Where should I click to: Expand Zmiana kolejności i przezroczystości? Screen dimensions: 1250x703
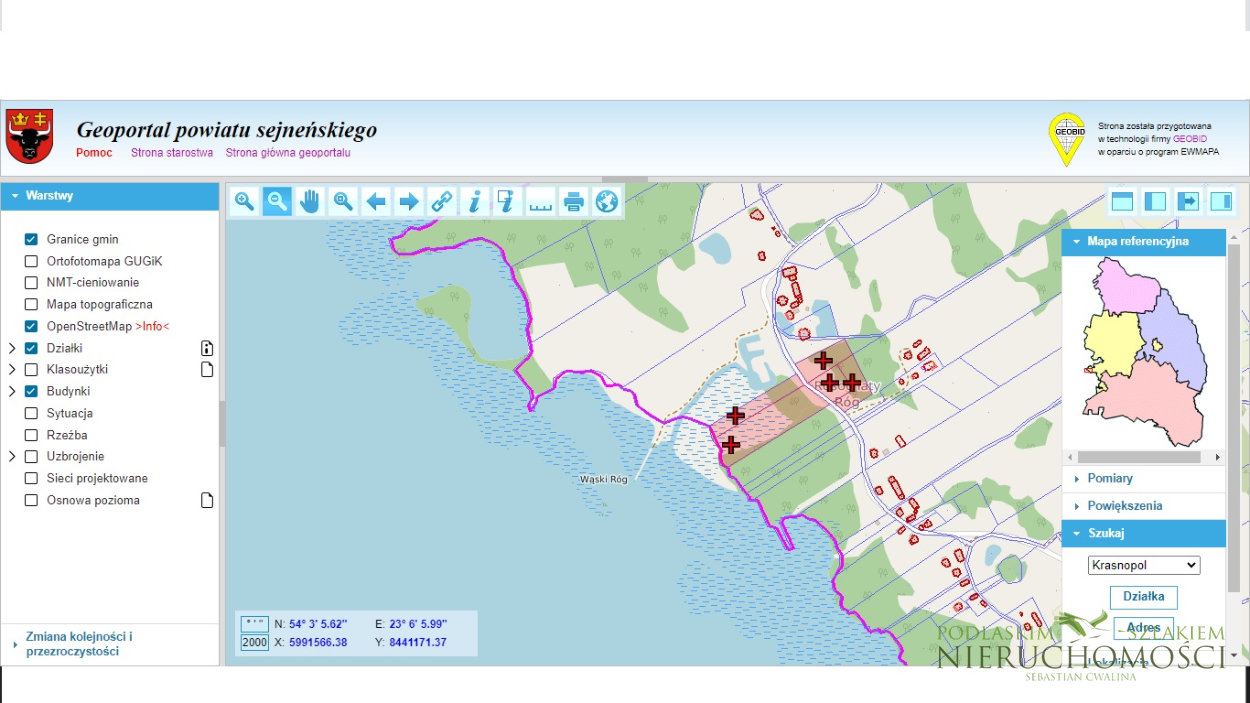[x=110, y=644]
